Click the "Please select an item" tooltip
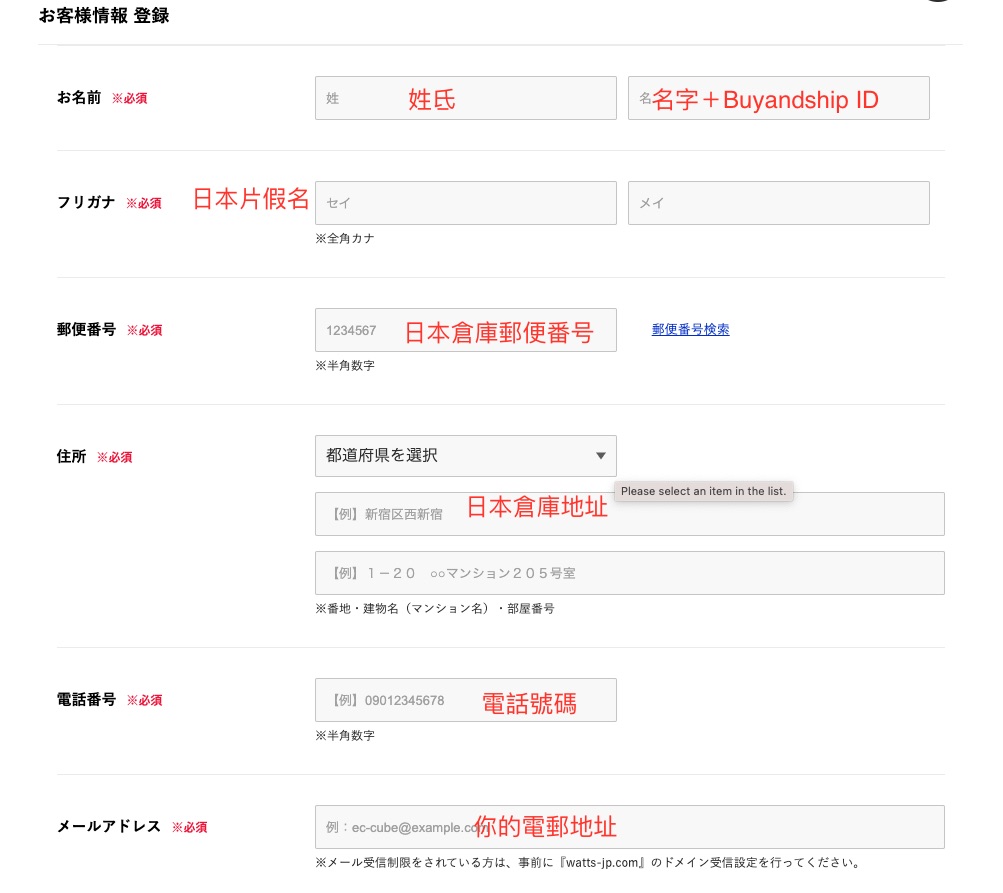1003x893 pixels. [703, 492]
